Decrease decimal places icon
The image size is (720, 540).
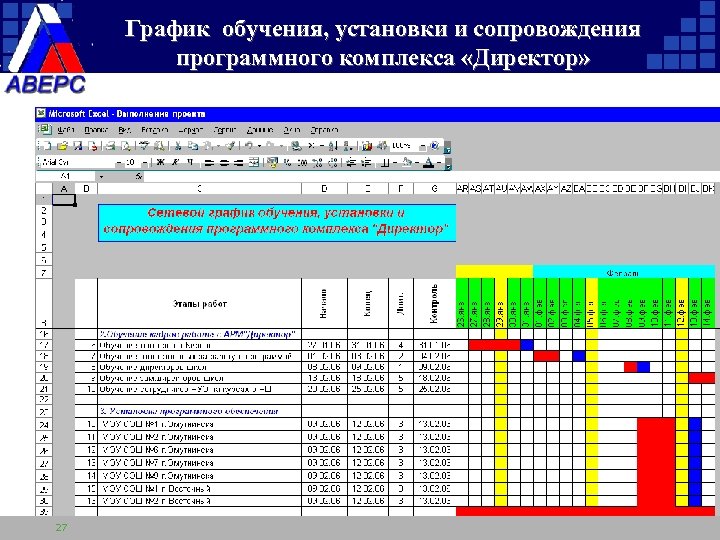tap(333, 163)
